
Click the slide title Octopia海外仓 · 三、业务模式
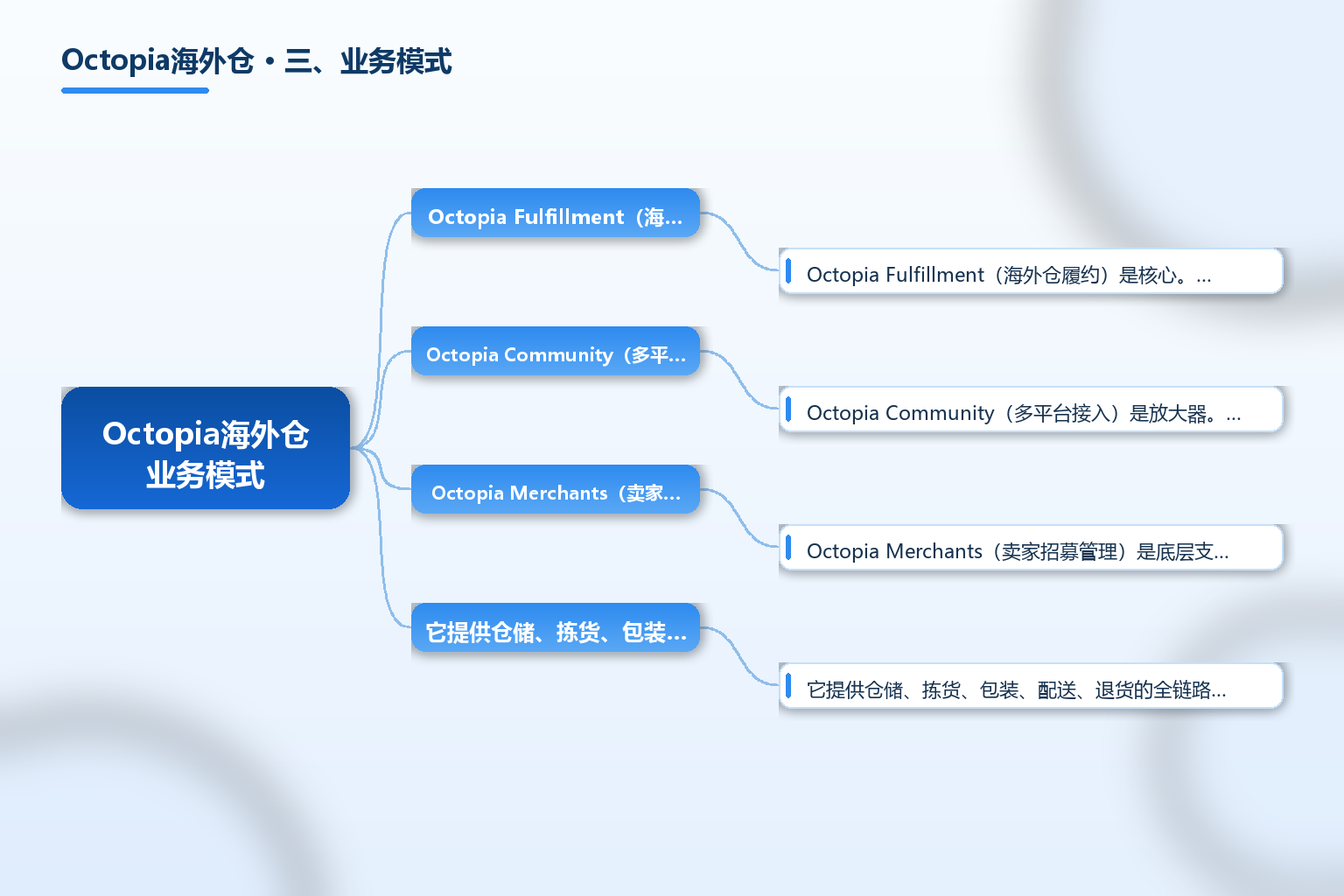256,61
